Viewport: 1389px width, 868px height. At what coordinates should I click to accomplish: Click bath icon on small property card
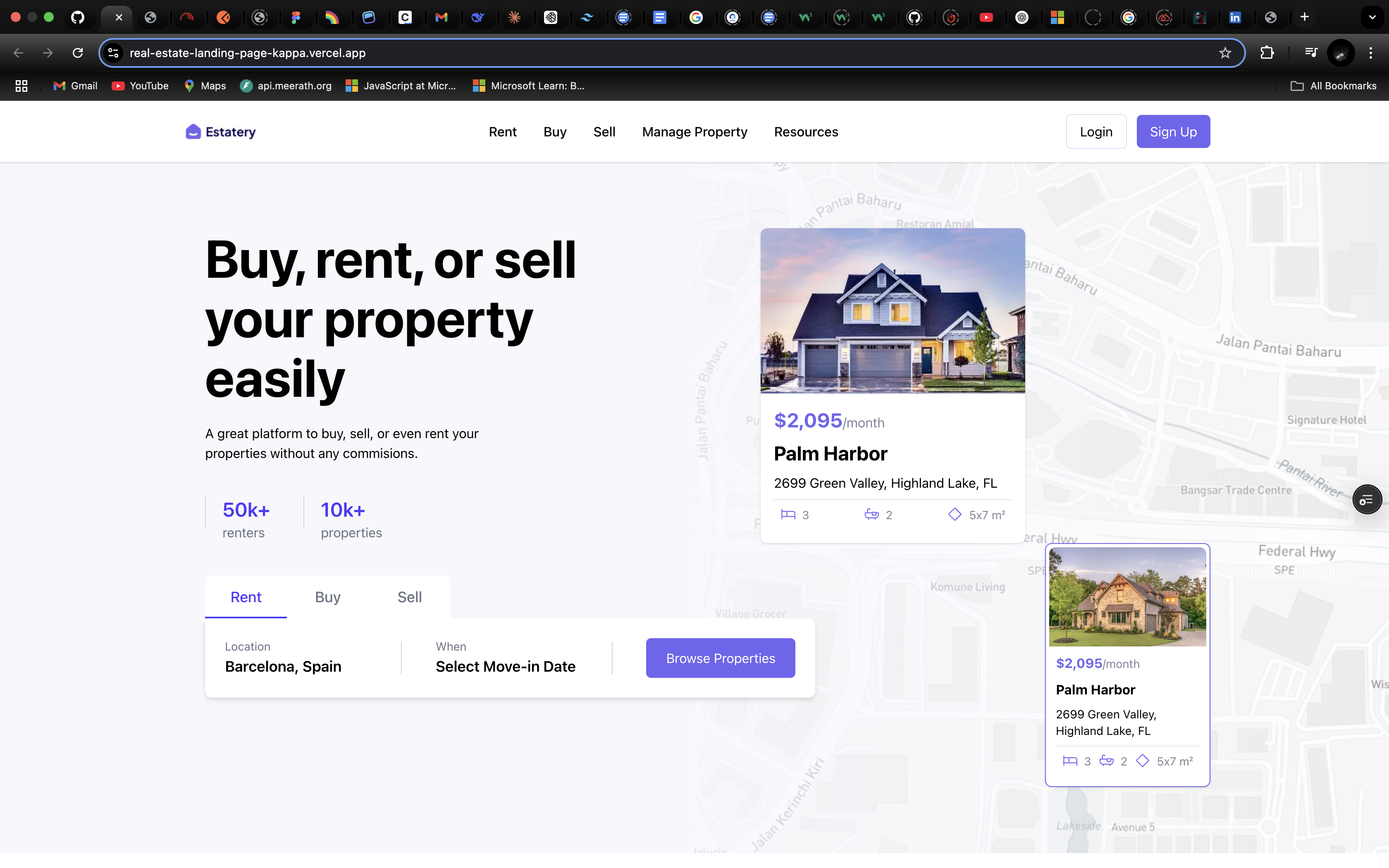coord(1107,761)
